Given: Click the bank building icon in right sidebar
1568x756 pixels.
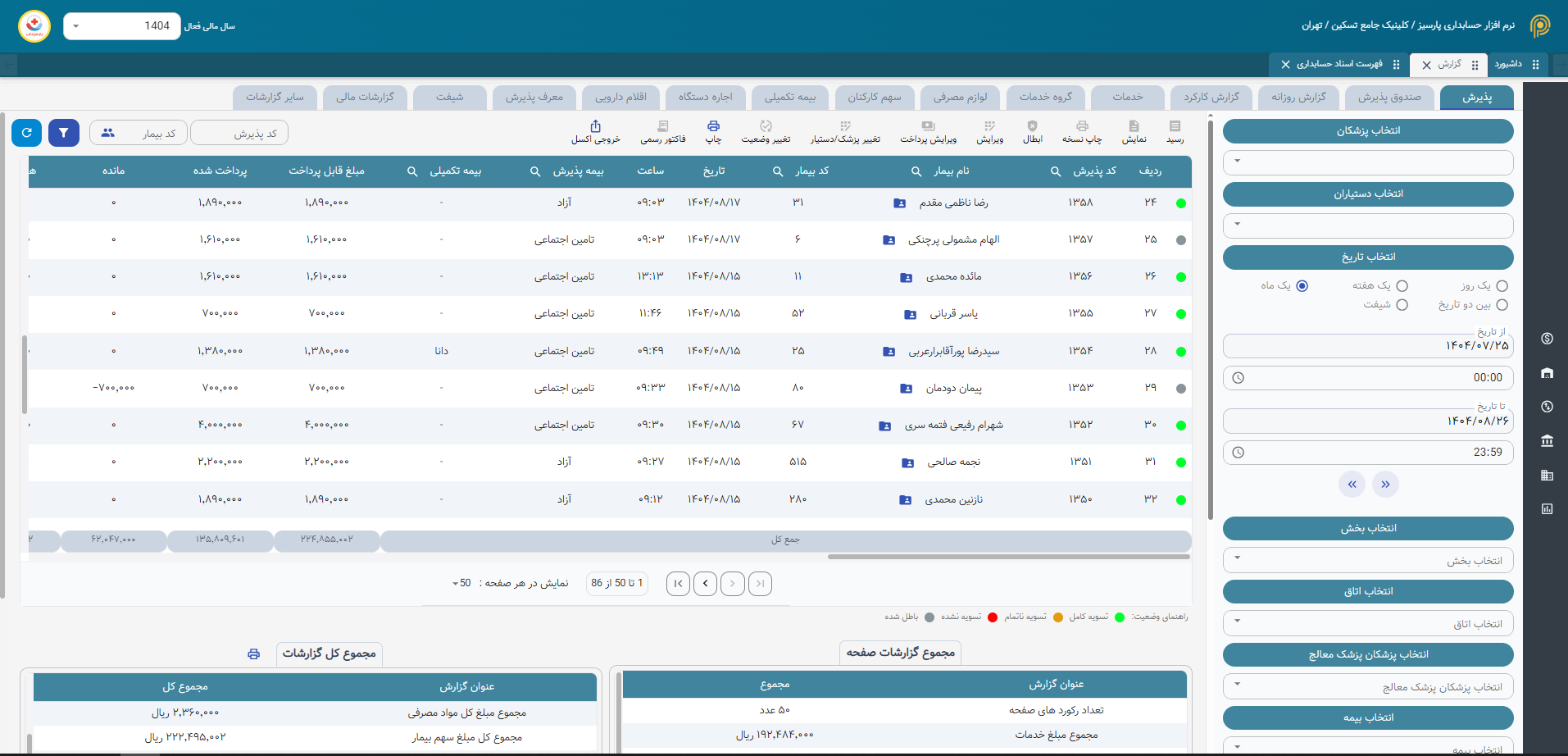Looking at the screenshot, I should 1547,441.
